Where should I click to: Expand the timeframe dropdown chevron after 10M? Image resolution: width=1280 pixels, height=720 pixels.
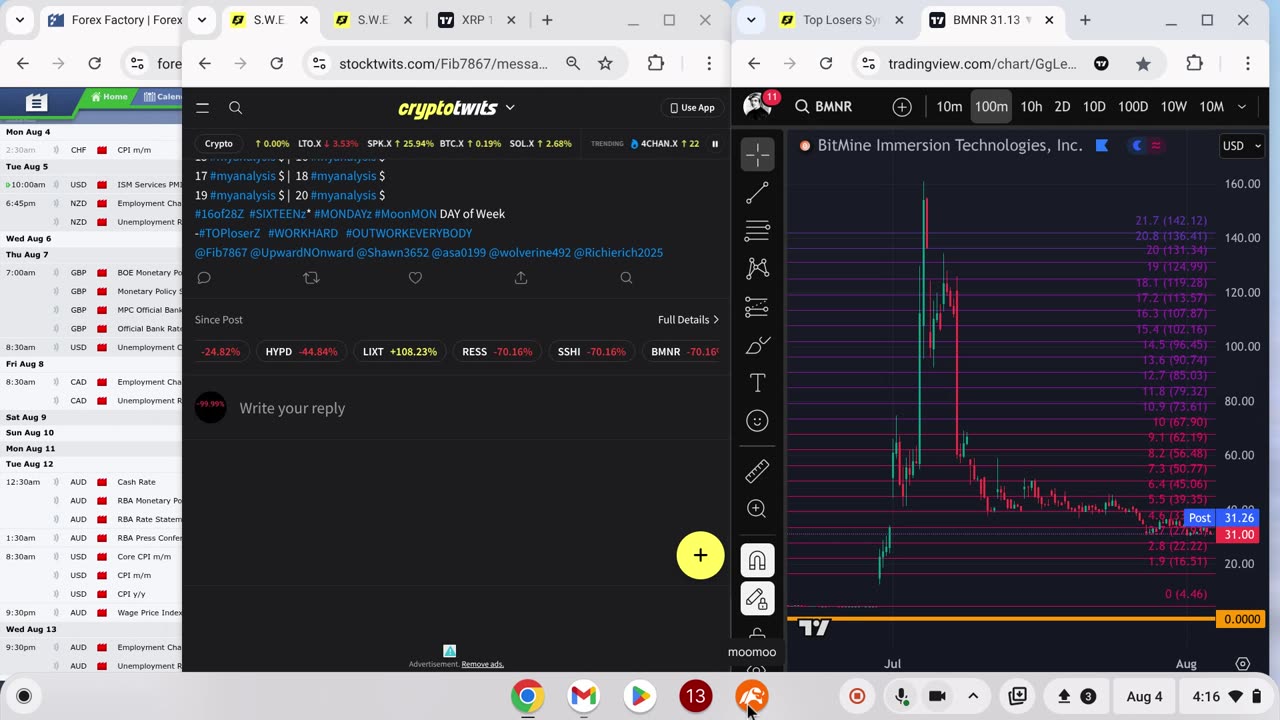(x=1242, y=107)
